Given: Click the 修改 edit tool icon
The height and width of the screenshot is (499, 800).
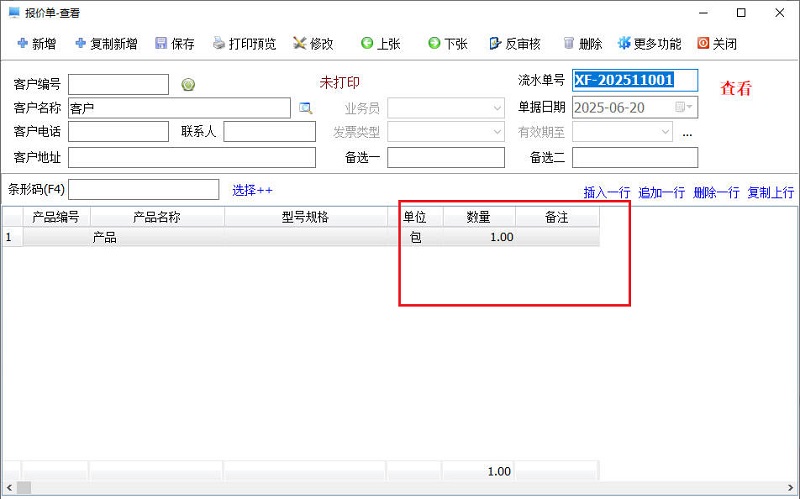Looking at the screenshot, I should (x=299, y=43).
